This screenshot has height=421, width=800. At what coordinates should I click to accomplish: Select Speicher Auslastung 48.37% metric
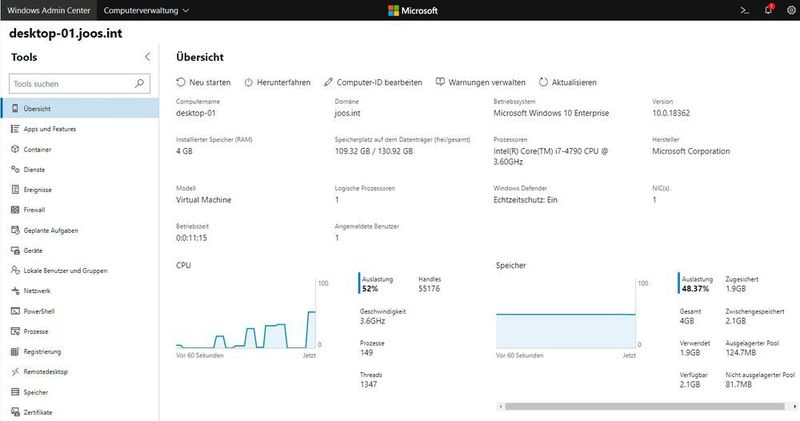tap(696, 284)
